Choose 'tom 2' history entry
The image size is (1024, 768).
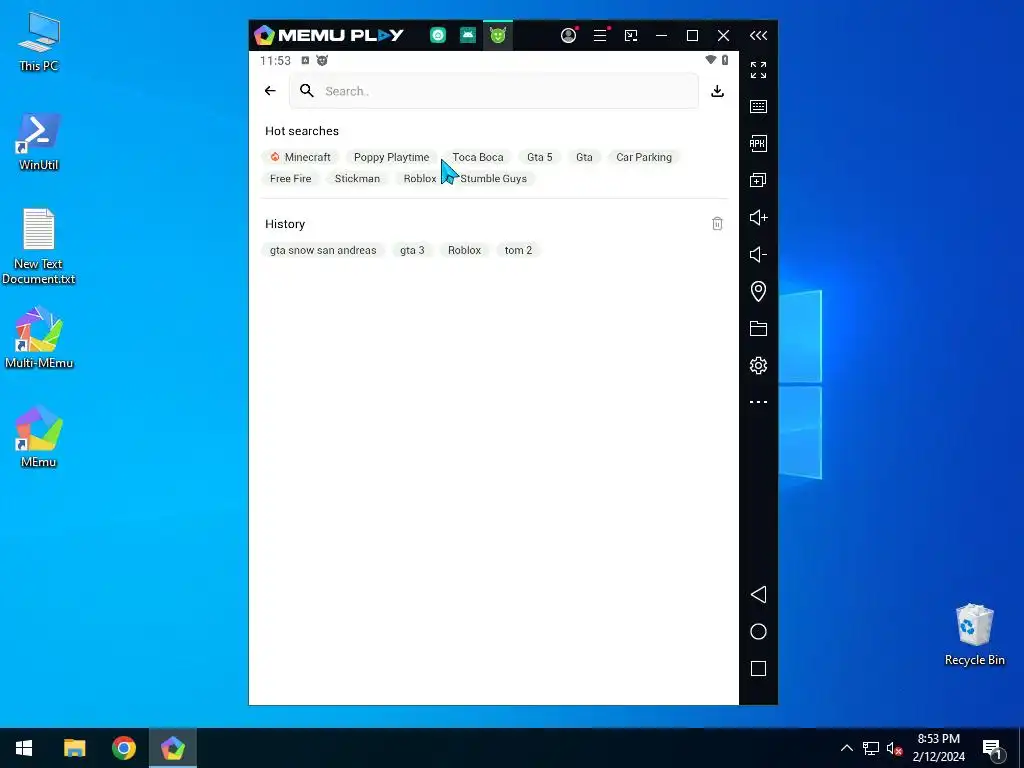[x=519, y=250]
